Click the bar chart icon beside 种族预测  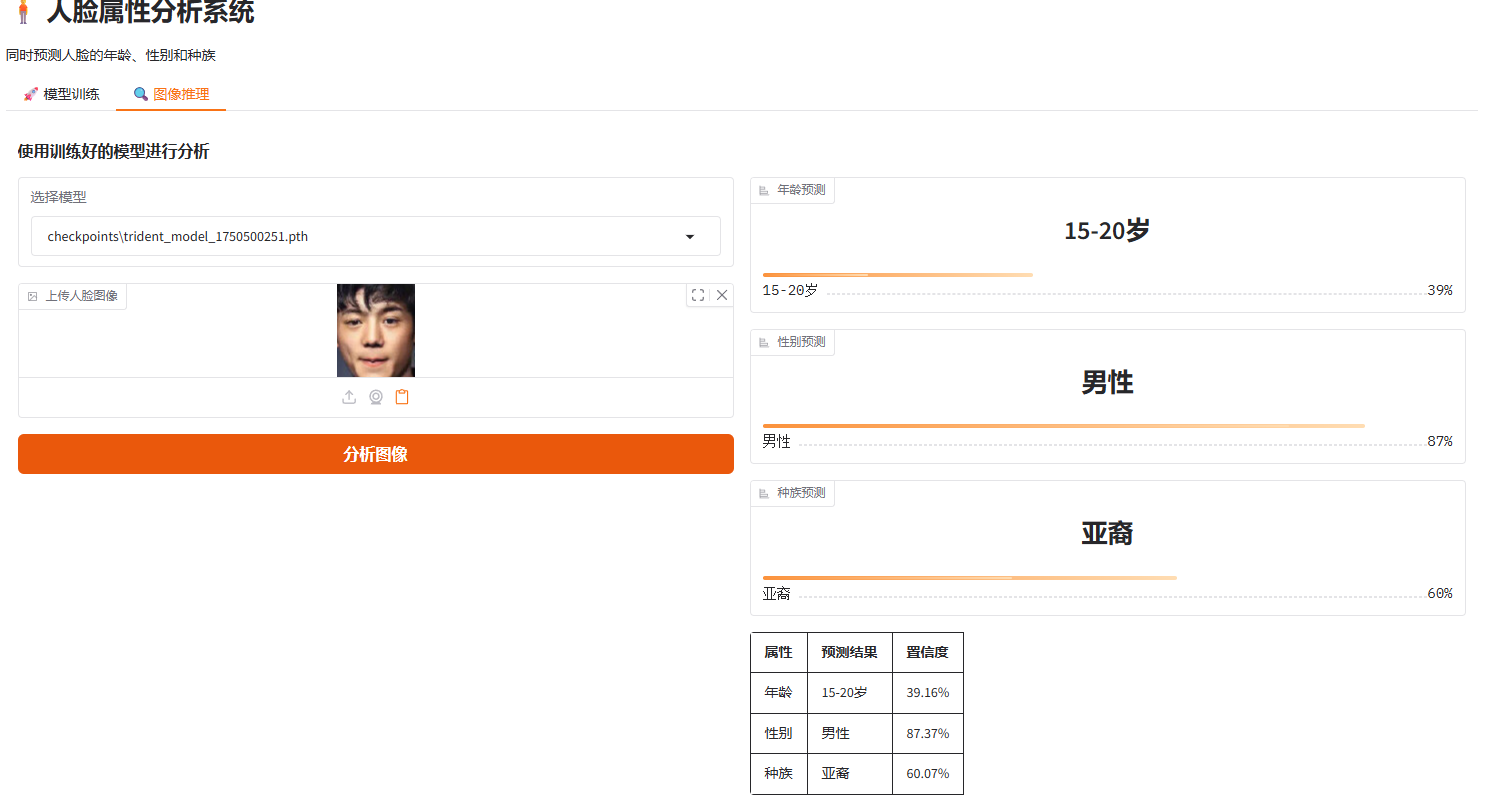[765, 492]
